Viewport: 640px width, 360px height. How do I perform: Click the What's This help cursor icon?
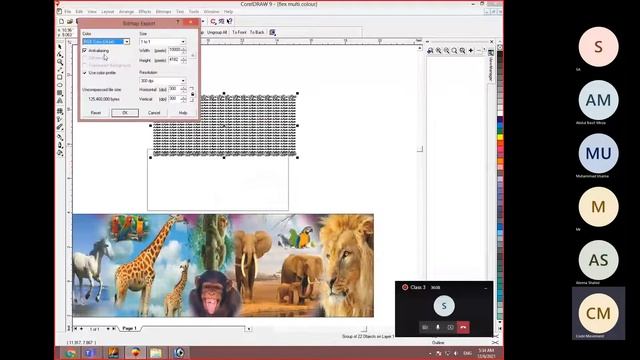click(x=230, y=21)
